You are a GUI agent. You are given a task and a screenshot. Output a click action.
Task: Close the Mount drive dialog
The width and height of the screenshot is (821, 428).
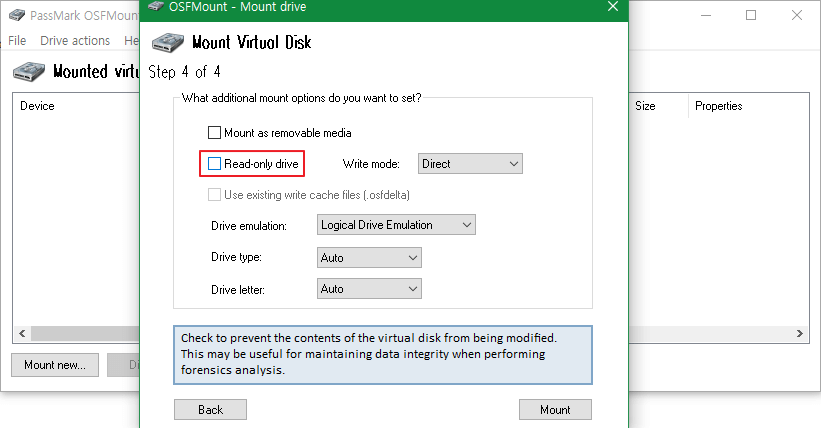613,7
